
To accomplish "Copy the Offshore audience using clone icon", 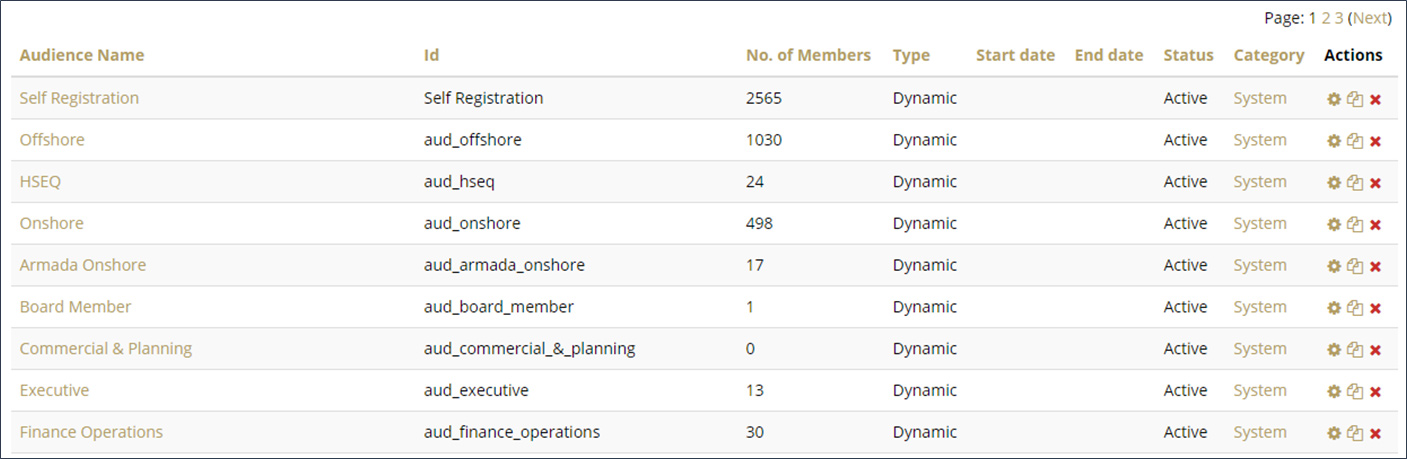I will tap(1354, 141).
